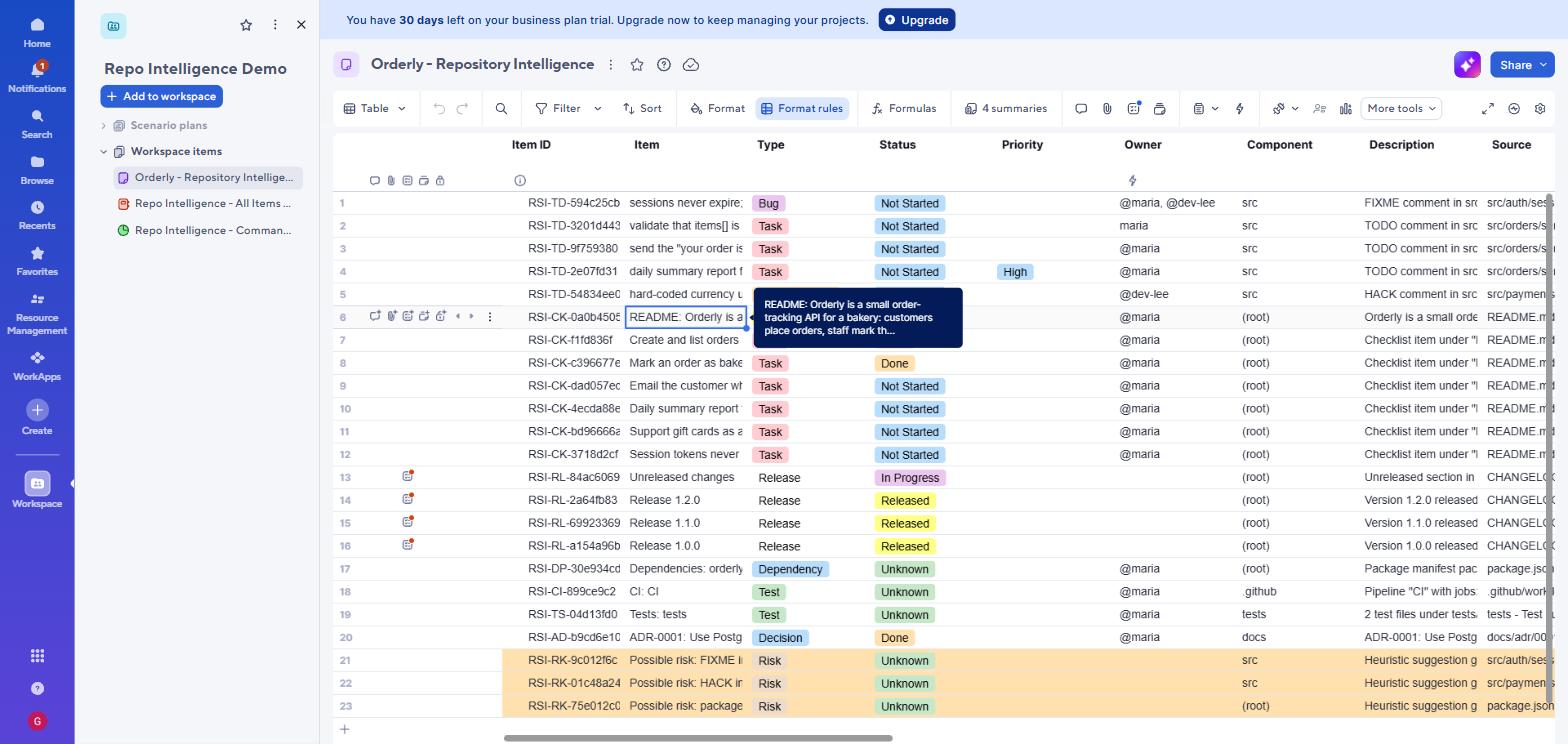Viewport: 1568px width, 744px height.
Task: Open the proof indicator on row 13
Action: pos(408,477)
